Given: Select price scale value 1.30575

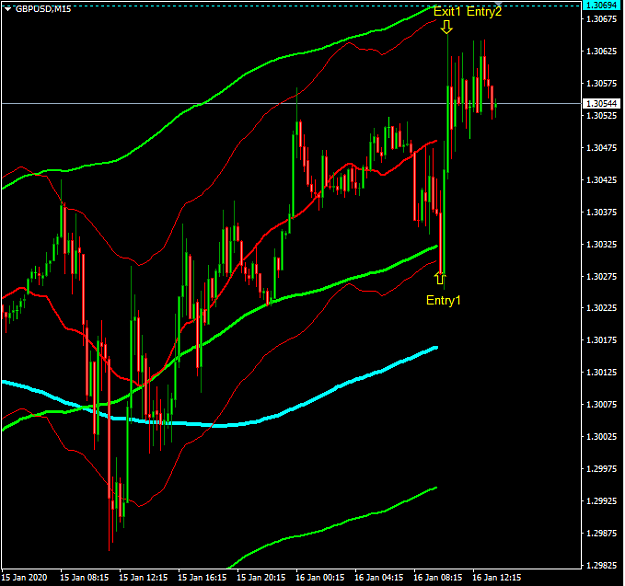Looking at the screenshot, I should coord(601,83).
